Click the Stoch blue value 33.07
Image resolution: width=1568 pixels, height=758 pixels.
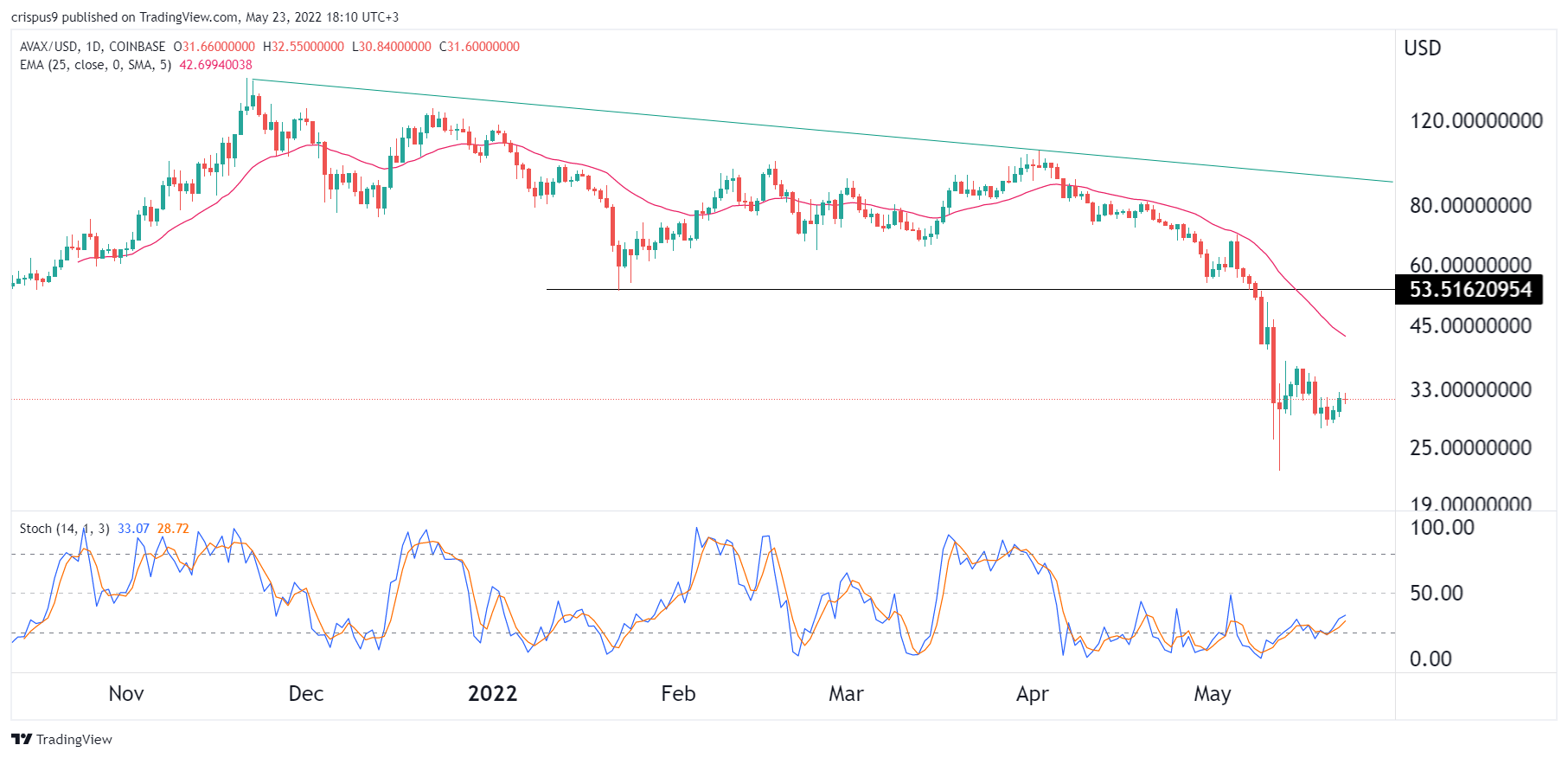coord(133,529)
